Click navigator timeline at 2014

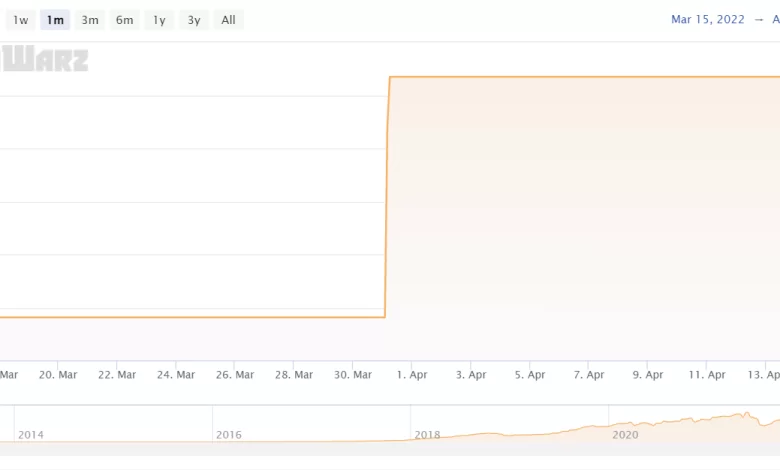(x=31, y=435)
